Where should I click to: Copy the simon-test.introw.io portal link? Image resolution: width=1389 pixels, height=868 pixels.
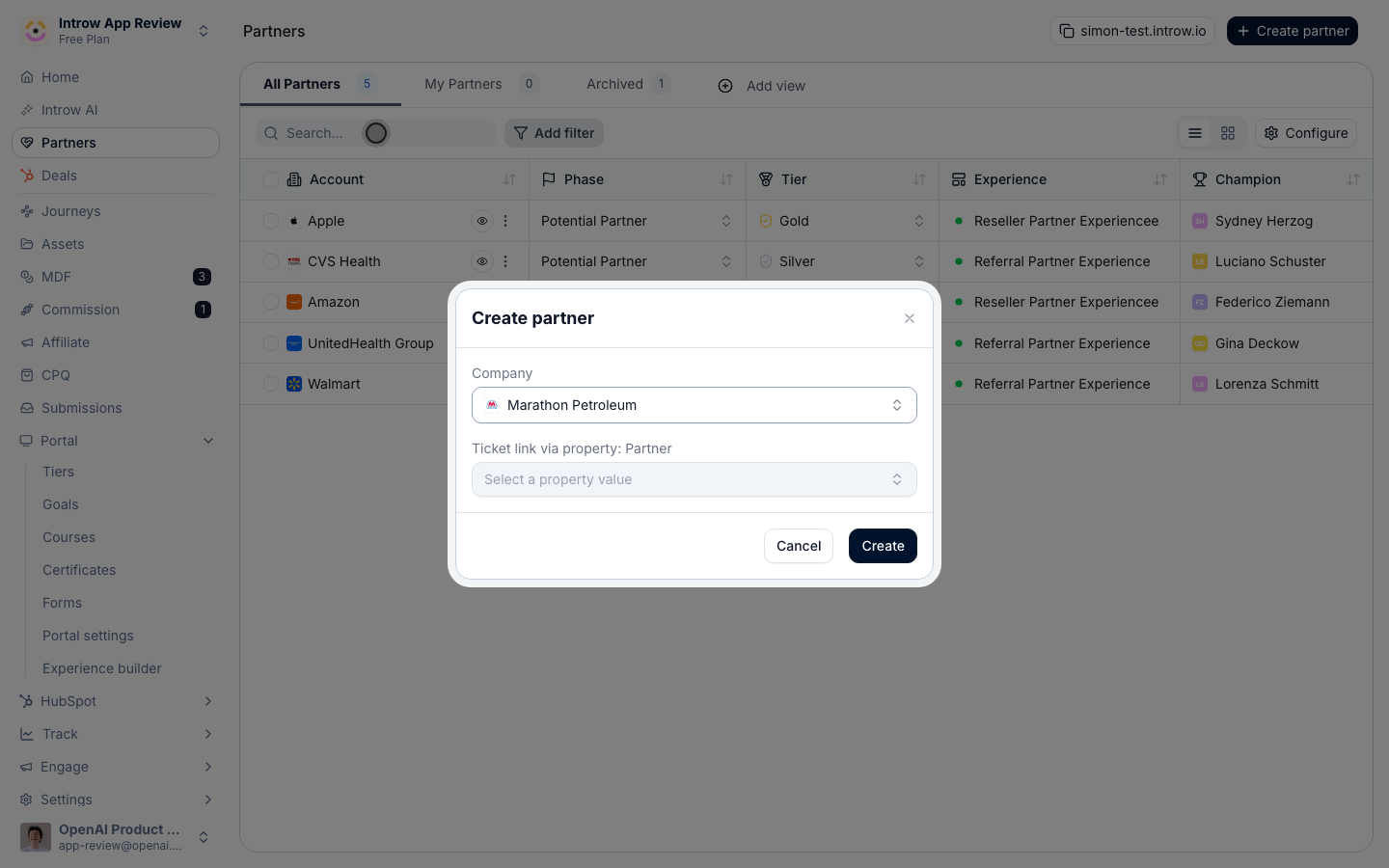(1132, 31)
